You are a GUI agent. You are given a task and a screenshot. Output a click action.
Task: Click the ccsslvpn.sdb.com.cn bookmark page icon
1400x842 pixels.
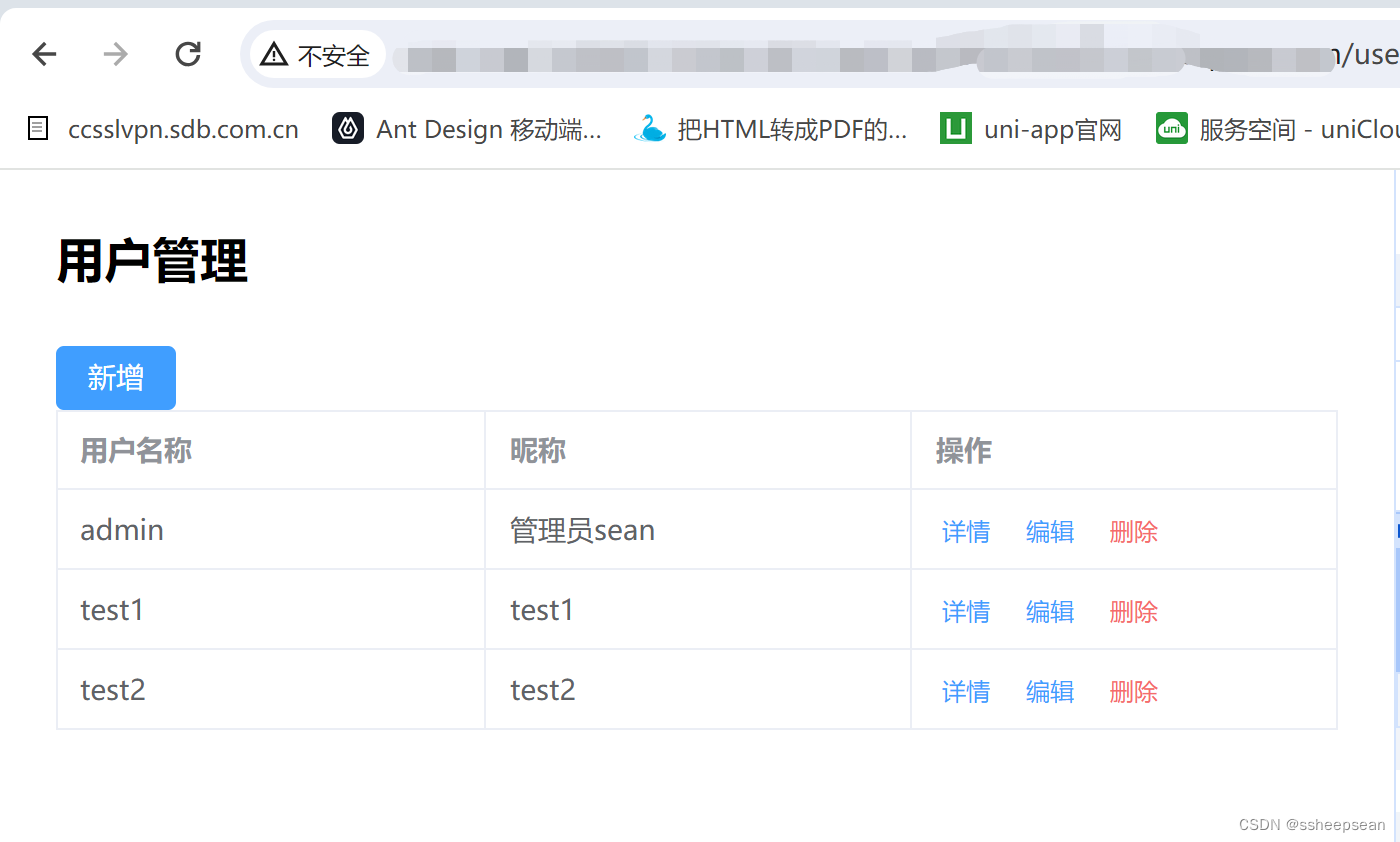pyautogui.click(x=37, y=128)
